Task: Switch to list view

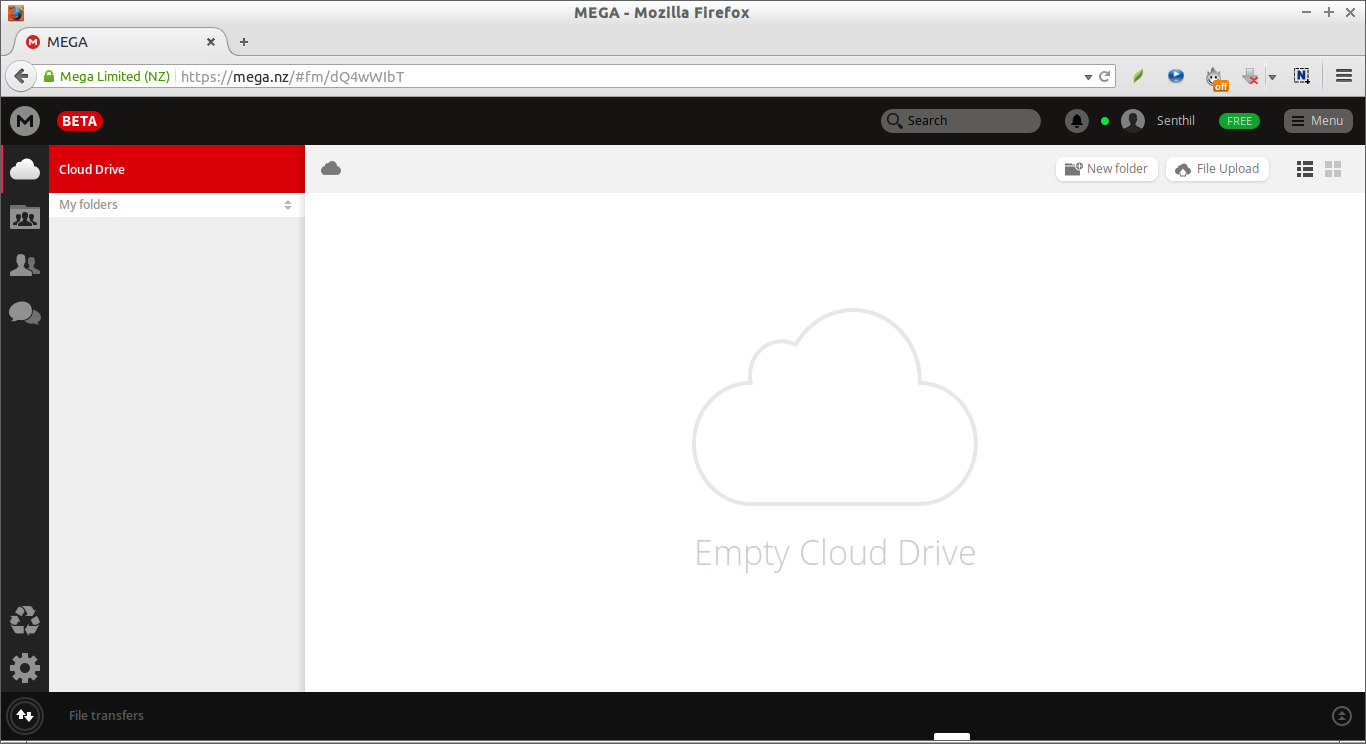Action: (1305, 169)
